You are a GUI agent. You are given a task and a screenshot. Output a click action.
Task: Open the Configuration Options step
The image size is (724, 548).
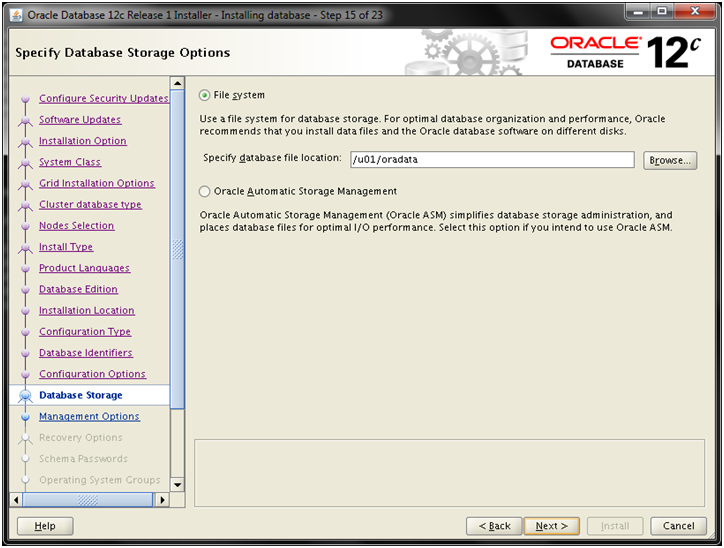pyautogui.click(x=92, y=374)
